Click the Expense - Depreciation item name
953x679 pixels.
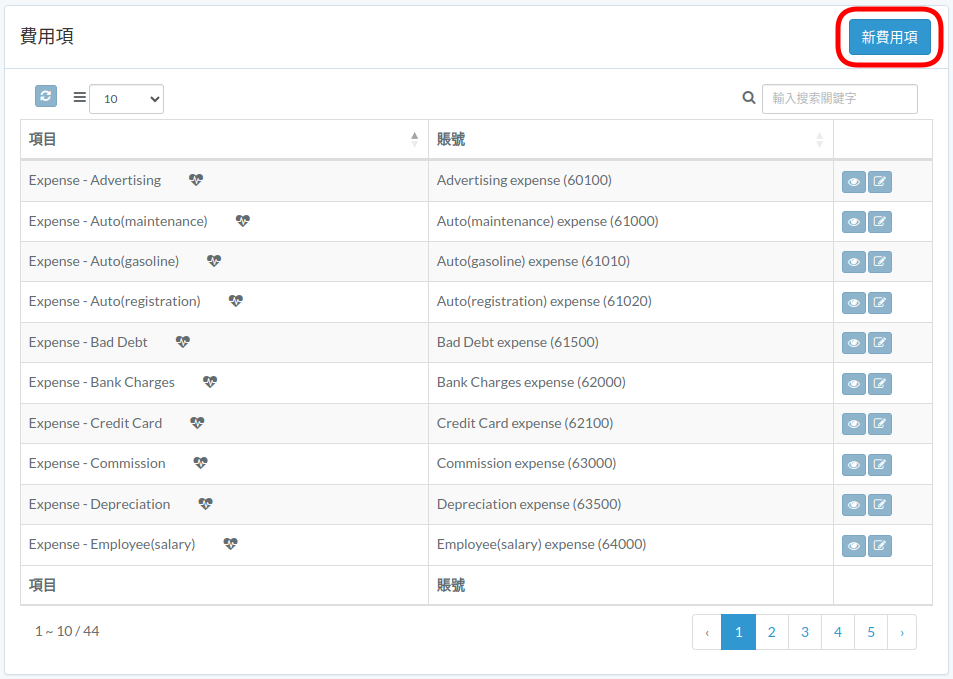click(99, 505)
